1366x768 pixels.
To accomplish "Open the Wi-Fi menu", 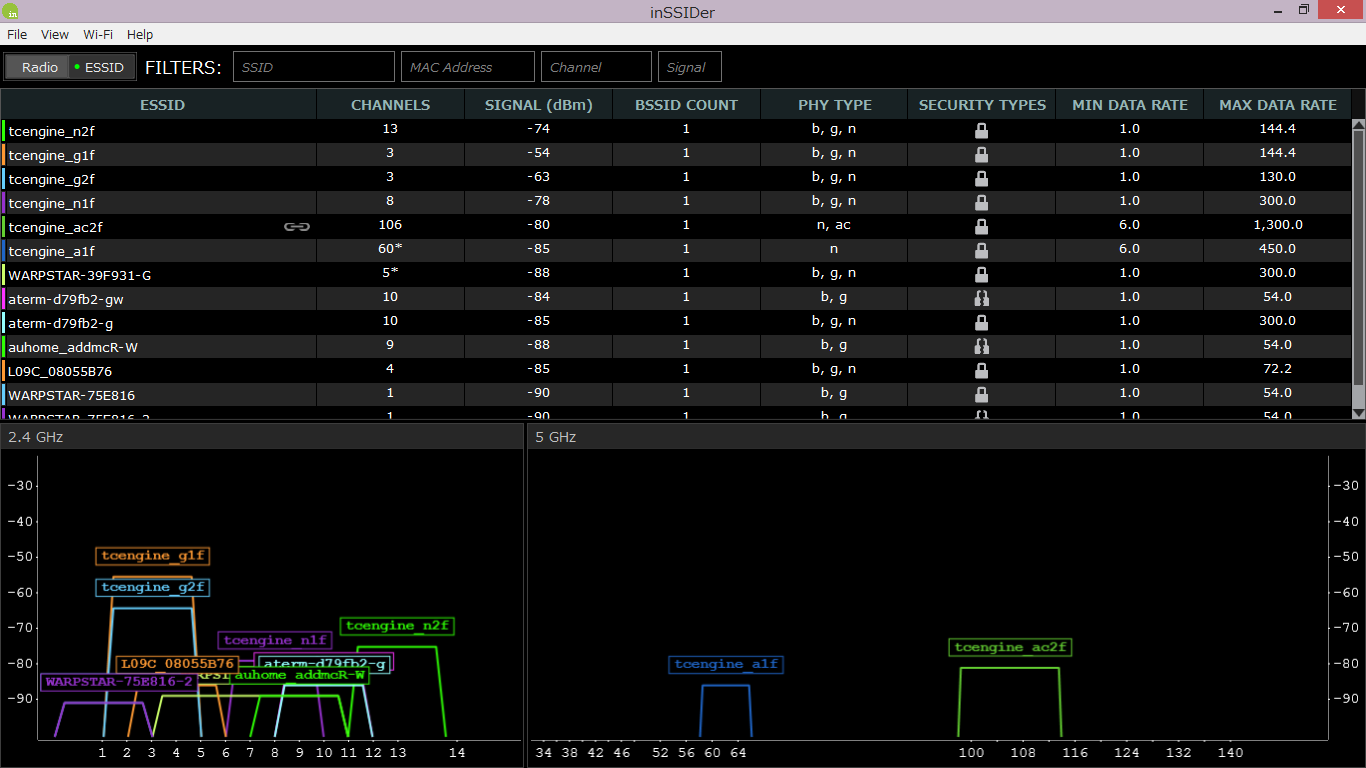I will [x=98, y=34].
